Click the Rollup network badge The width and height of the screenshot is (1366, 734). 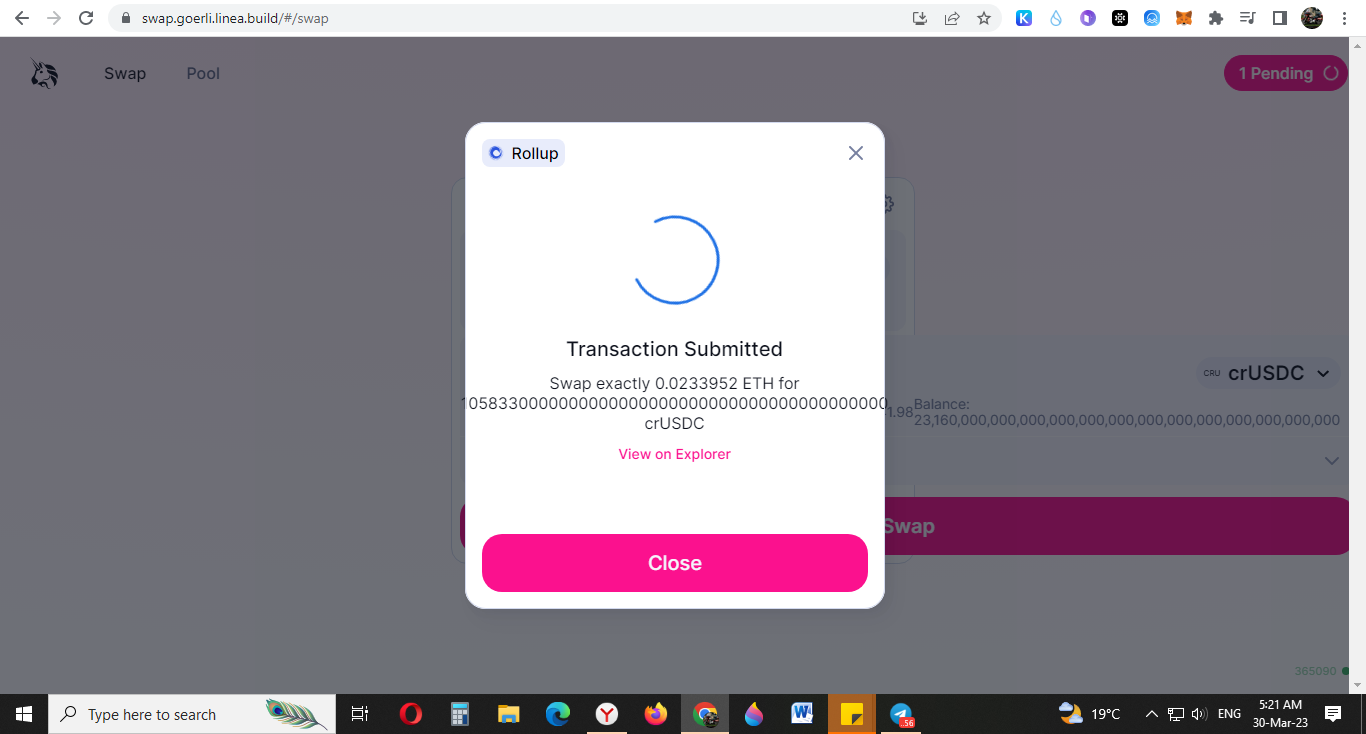pos(524,153)
